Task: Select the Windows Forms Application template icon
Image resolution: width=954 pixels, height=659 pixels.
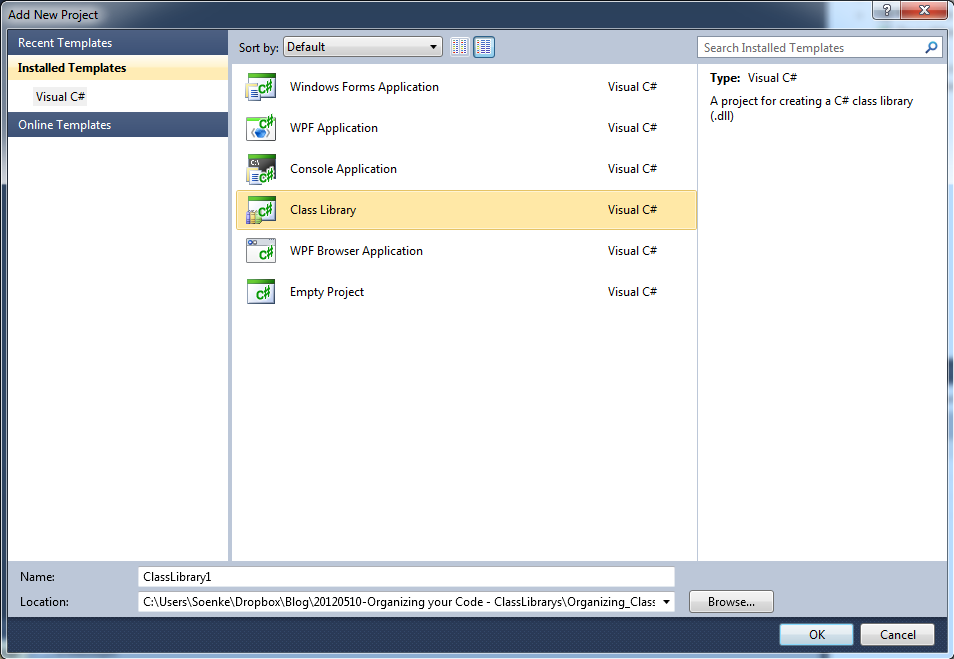Action: click(x=261, y=87)
